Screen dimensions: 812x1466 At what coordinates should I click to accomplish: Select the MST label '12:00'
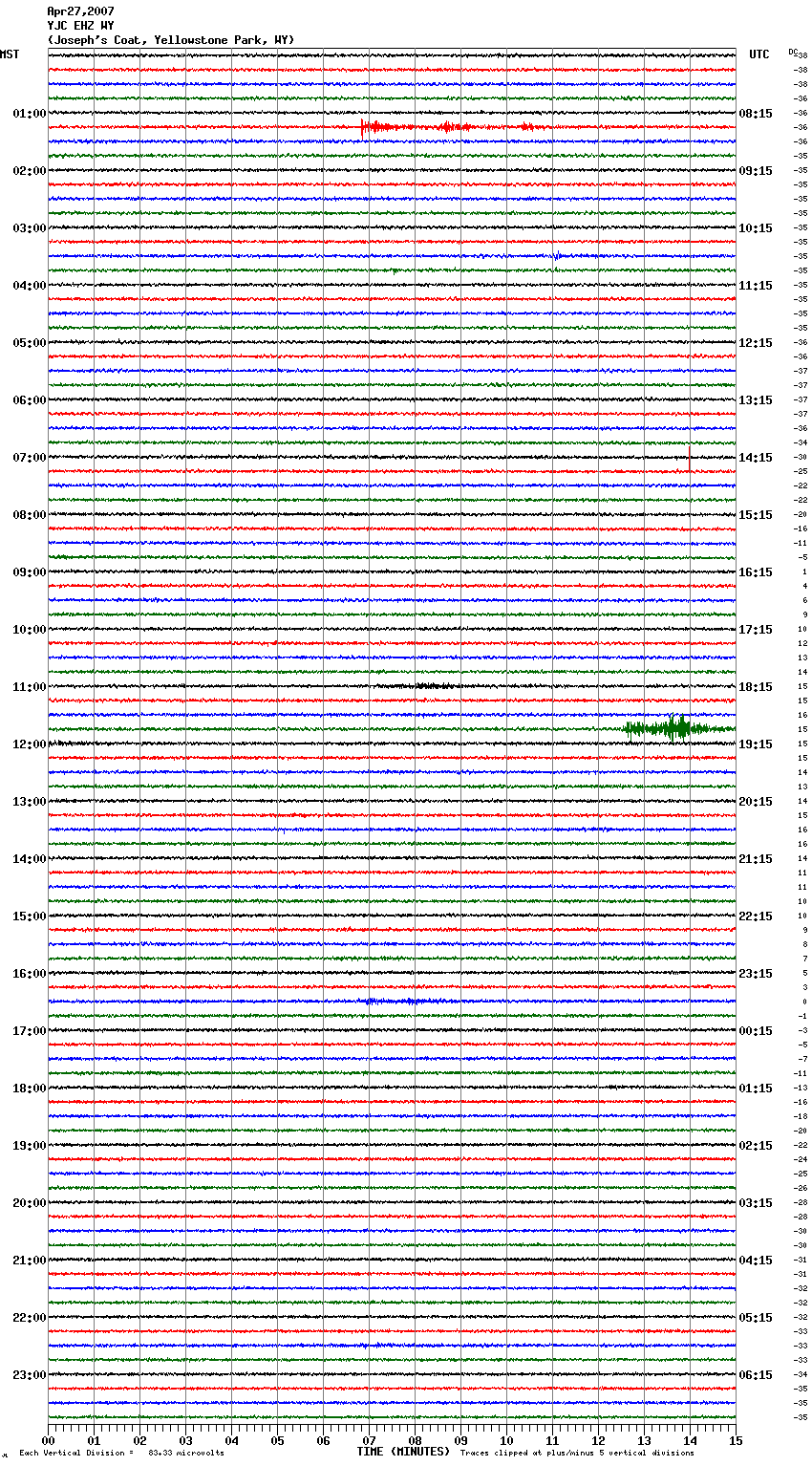tap(30, 744)
